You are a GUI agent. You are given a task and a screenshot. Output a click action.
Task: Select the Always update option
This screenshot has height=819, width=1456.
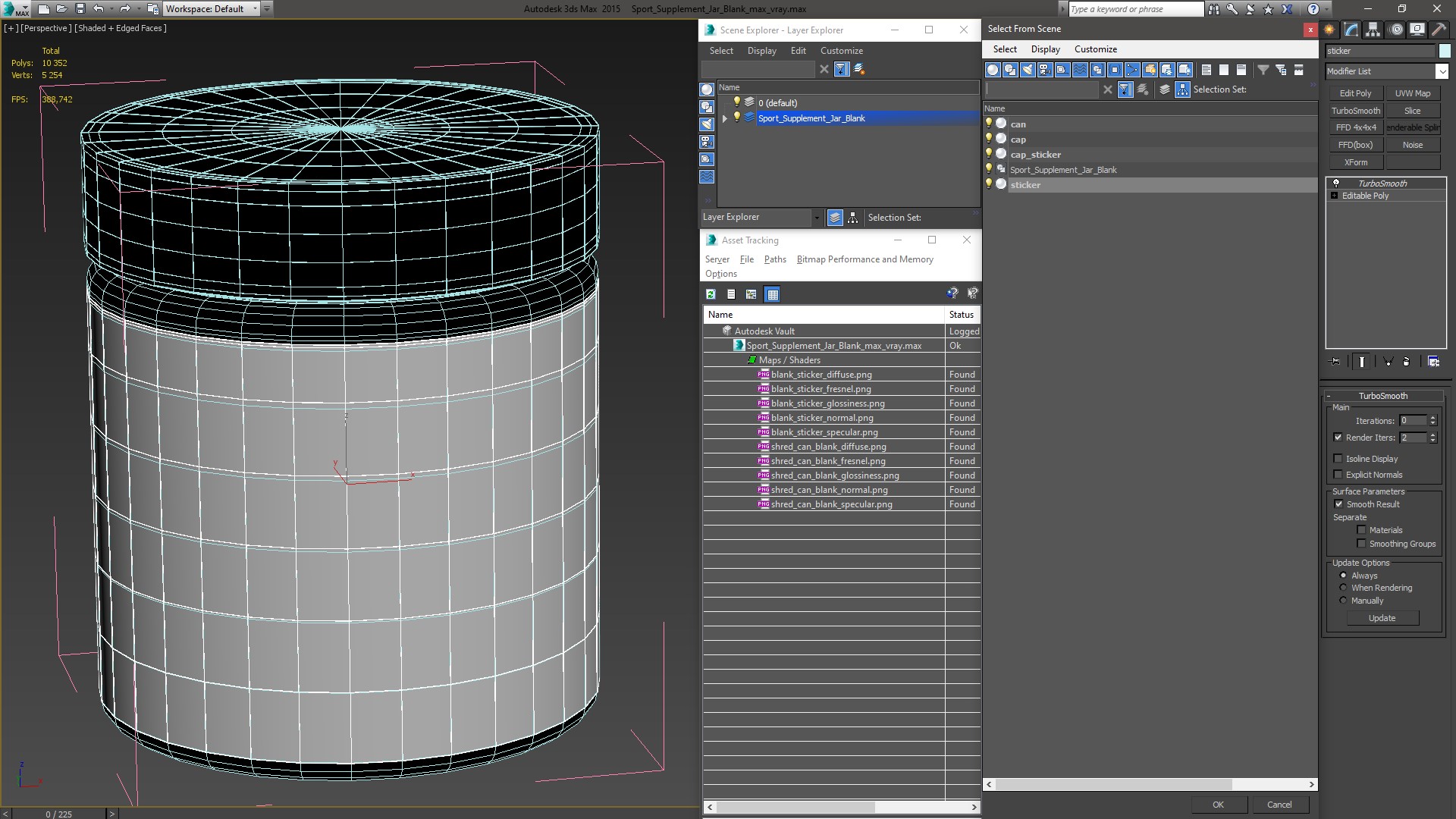(x=1343, y=576)
